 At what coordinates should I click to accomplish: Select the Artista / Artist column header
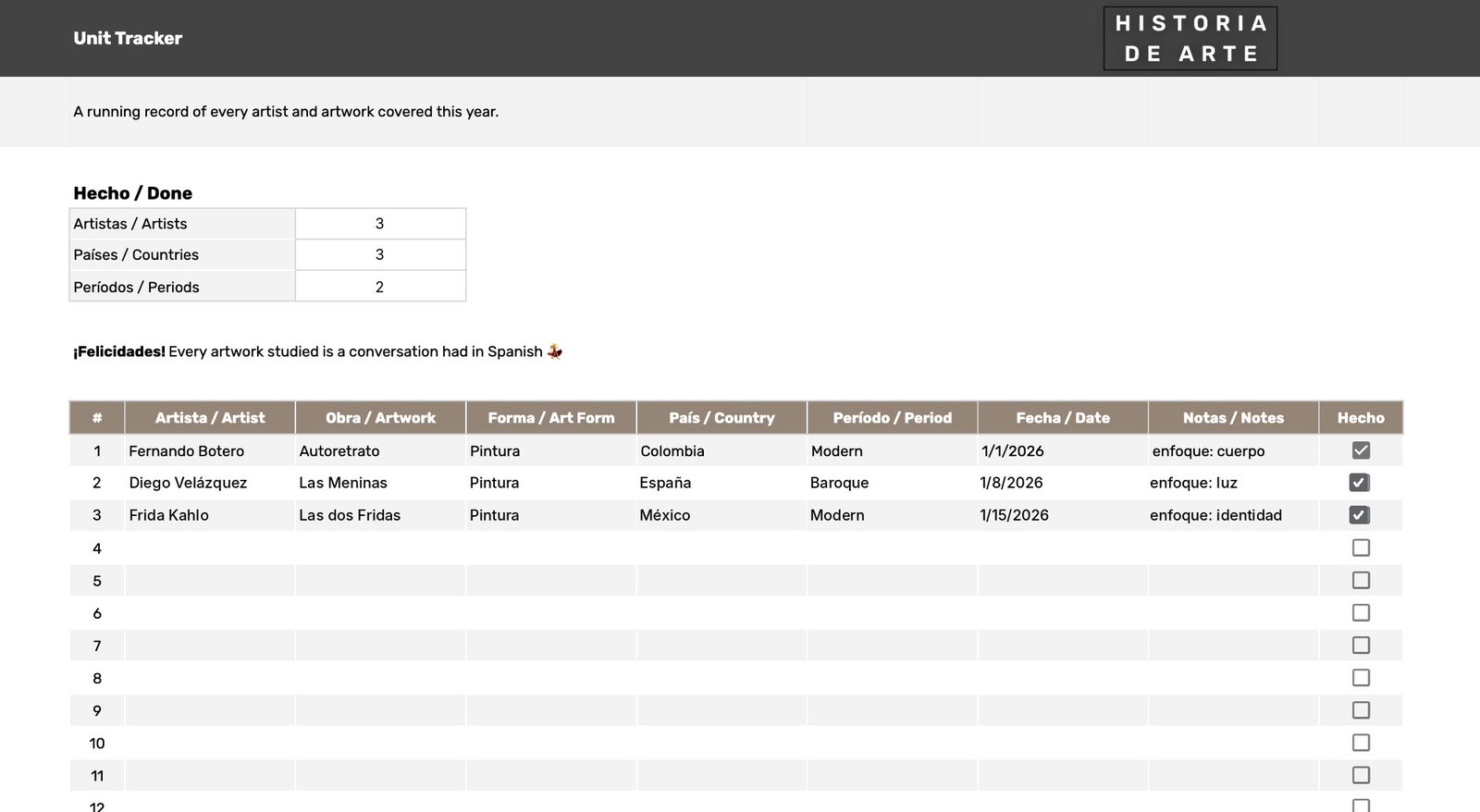(x=210, y=418)
